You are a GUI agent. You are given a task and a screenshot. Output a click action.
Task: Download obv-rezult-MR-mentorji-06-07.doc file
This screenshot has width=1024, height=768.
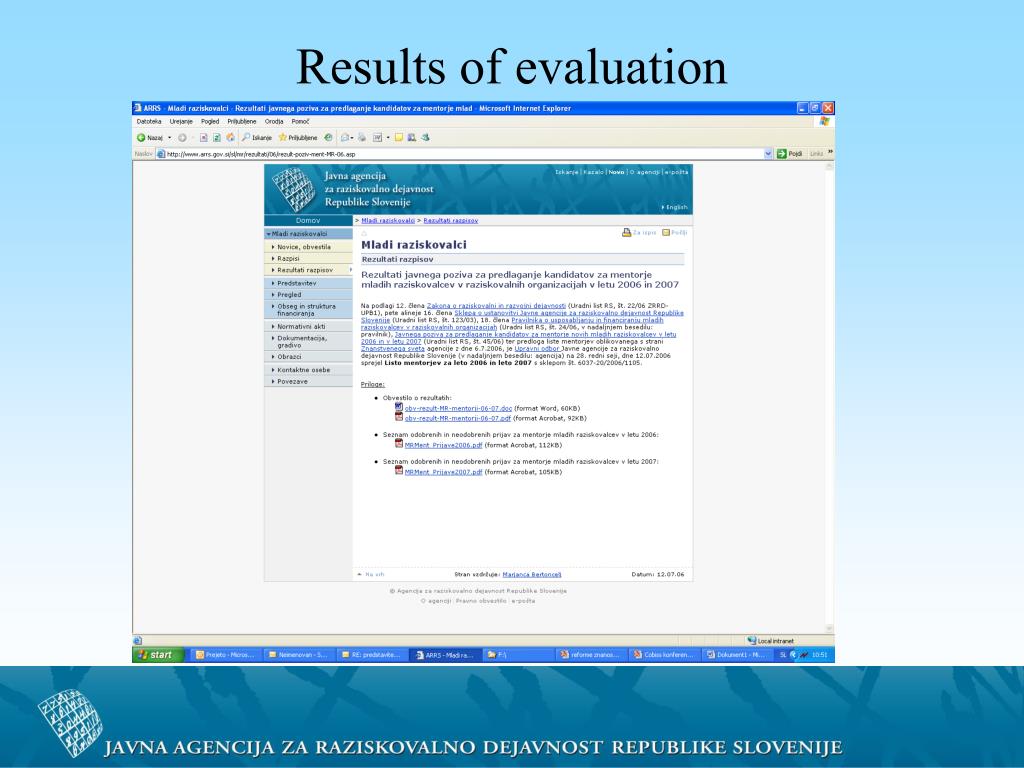458,408
